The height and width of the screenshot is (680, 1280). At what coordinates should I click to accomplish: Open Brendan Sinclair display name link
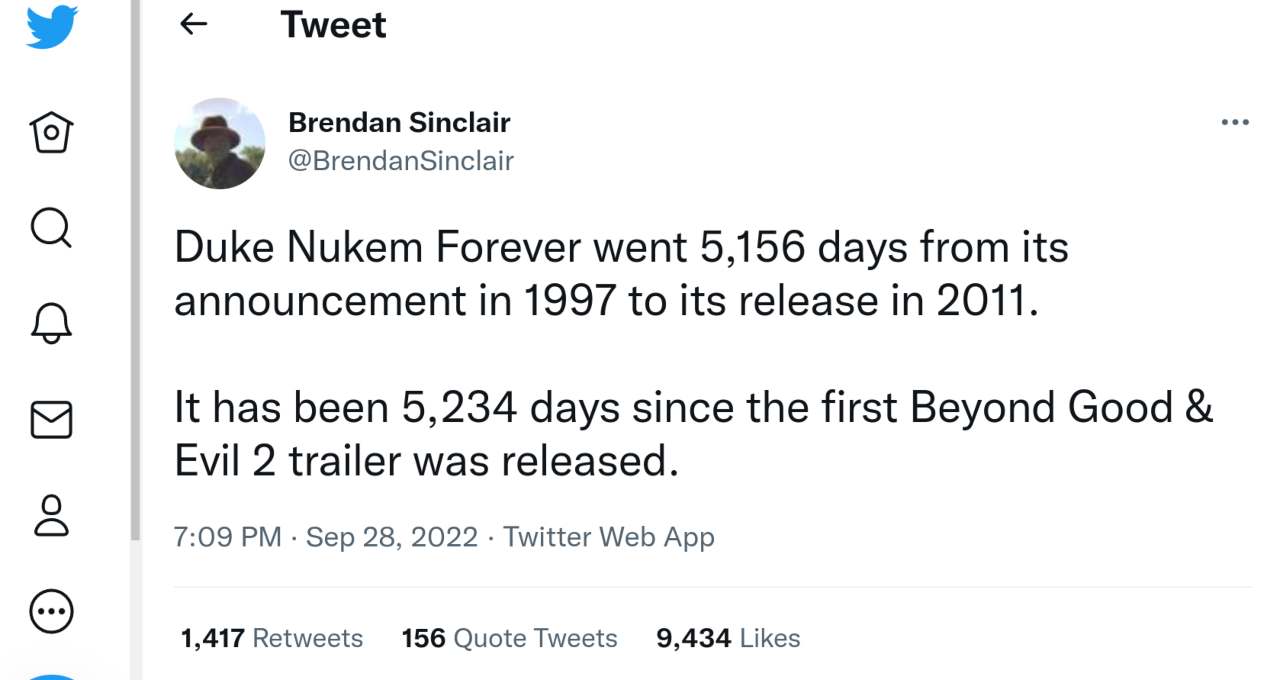[x=399, y=123]
